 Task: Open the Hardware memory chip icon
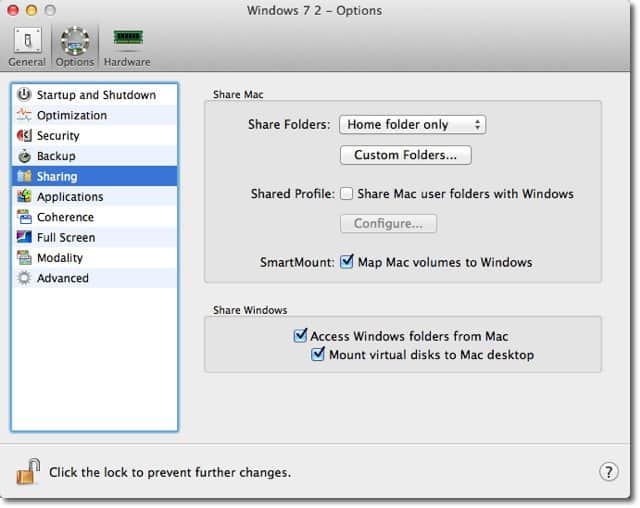[x=128, y=38]
